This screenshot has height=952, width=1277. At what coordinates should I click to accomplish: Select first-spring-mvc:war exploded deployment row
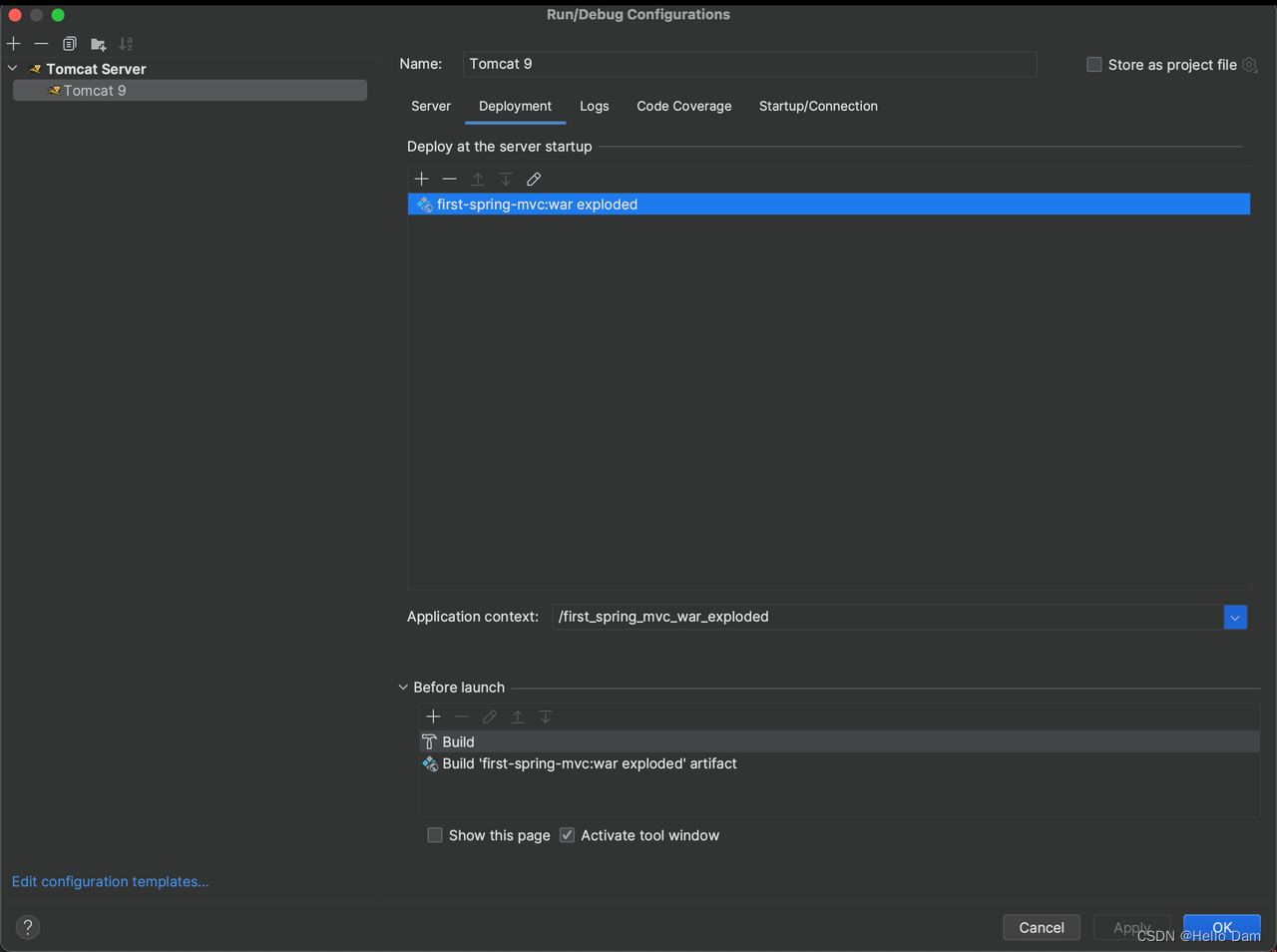click(x=828, y=204)
